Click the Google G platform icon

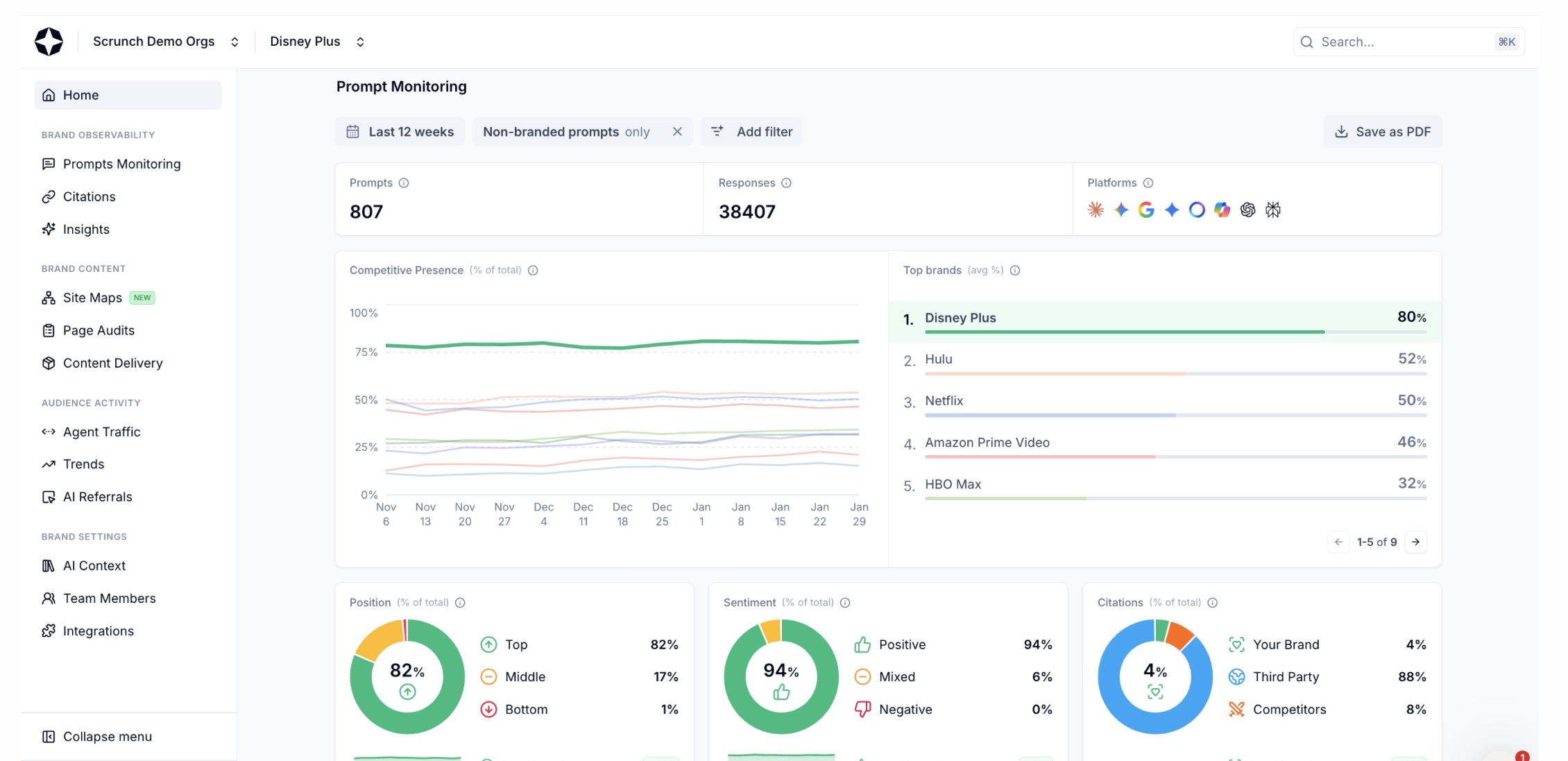[1146, 210]
